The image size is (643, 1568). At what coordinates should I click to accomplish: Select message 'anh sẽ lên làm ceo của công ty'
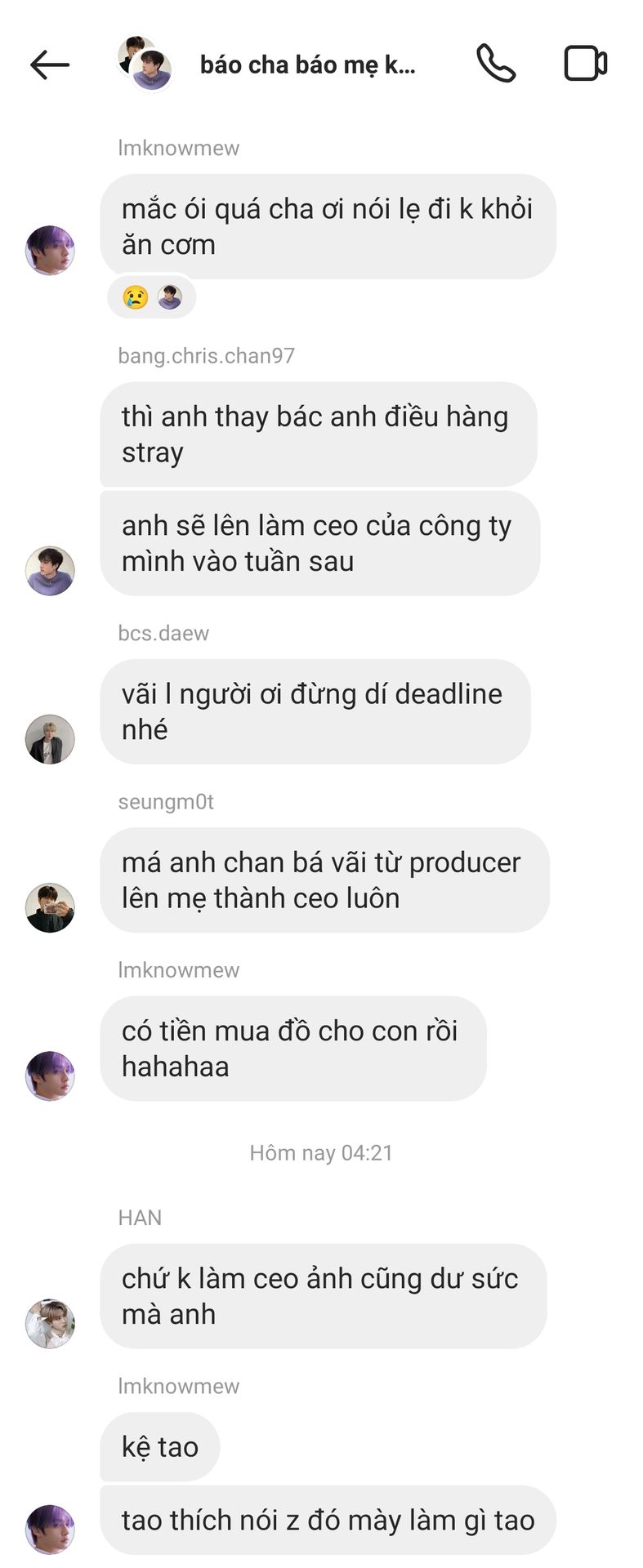pos(320,543)
